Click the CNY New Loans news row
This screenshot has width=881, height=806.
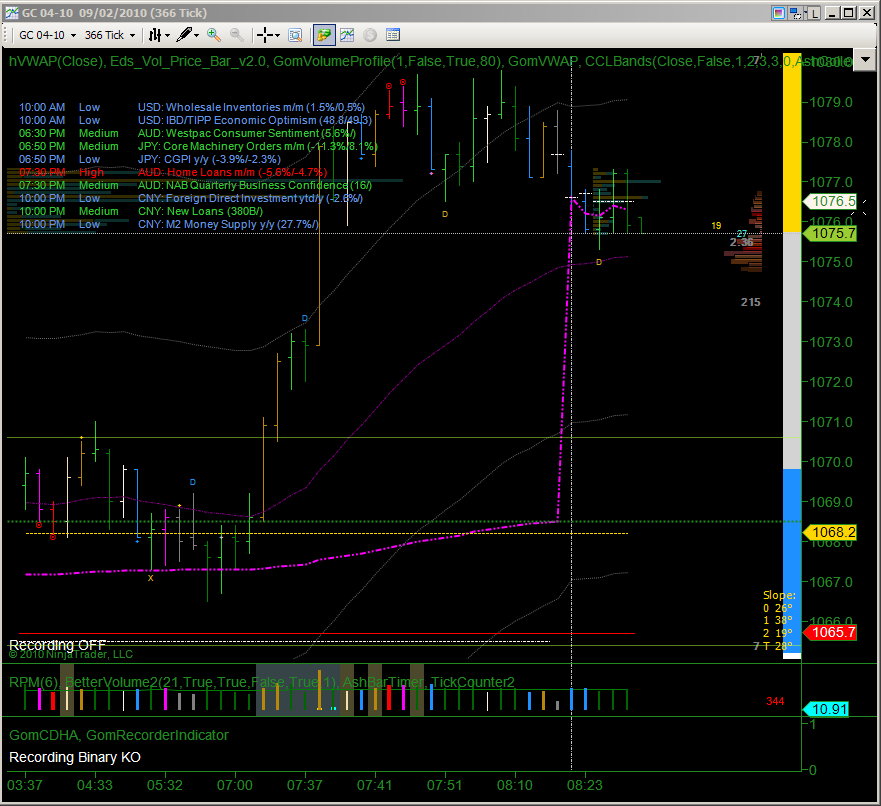click(140, 211)
